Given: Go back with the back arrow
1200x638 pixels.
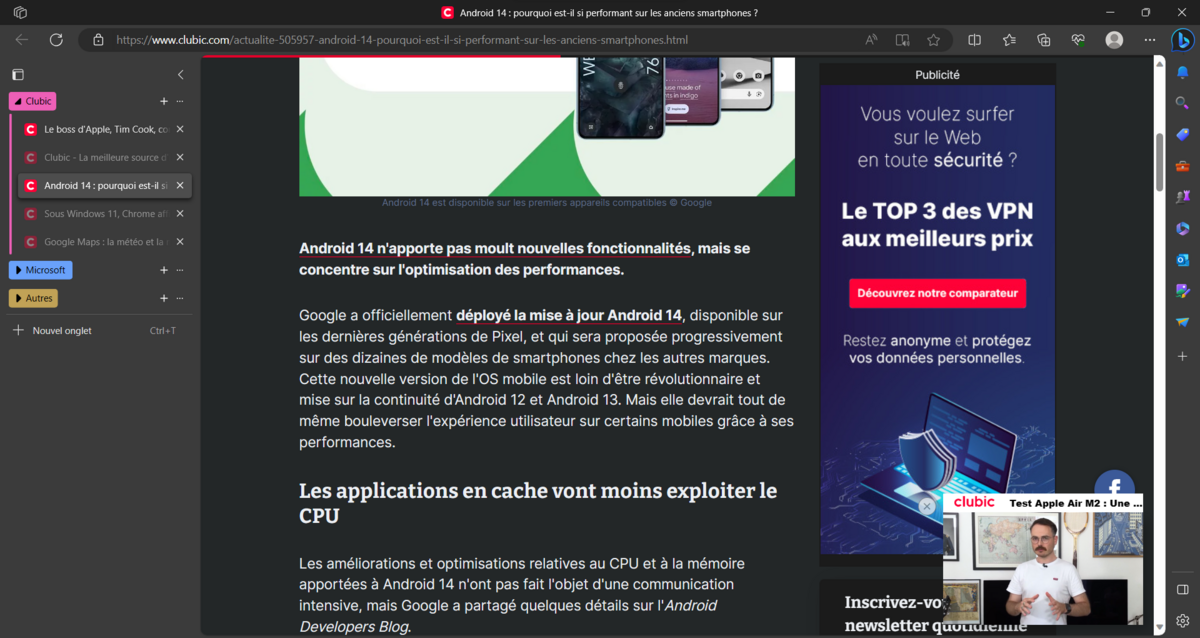Looking at the screenshot, I should (21, 40).
